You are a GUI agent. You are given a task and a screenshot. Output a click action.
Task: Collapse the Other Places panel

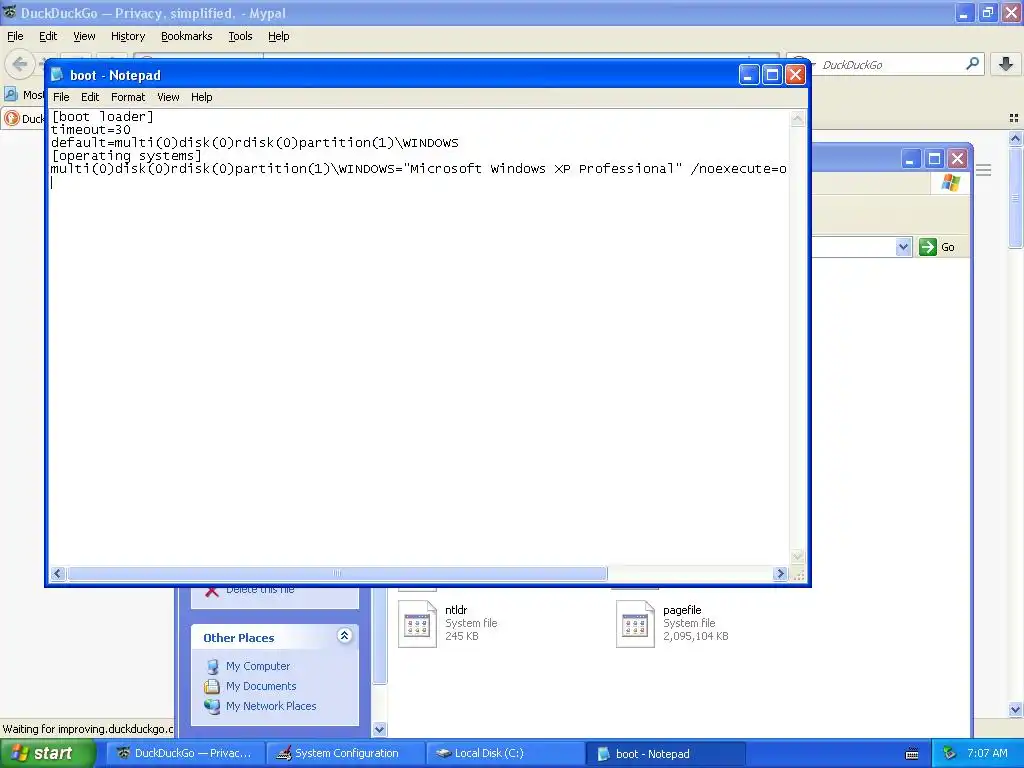[x=345, y=635]
